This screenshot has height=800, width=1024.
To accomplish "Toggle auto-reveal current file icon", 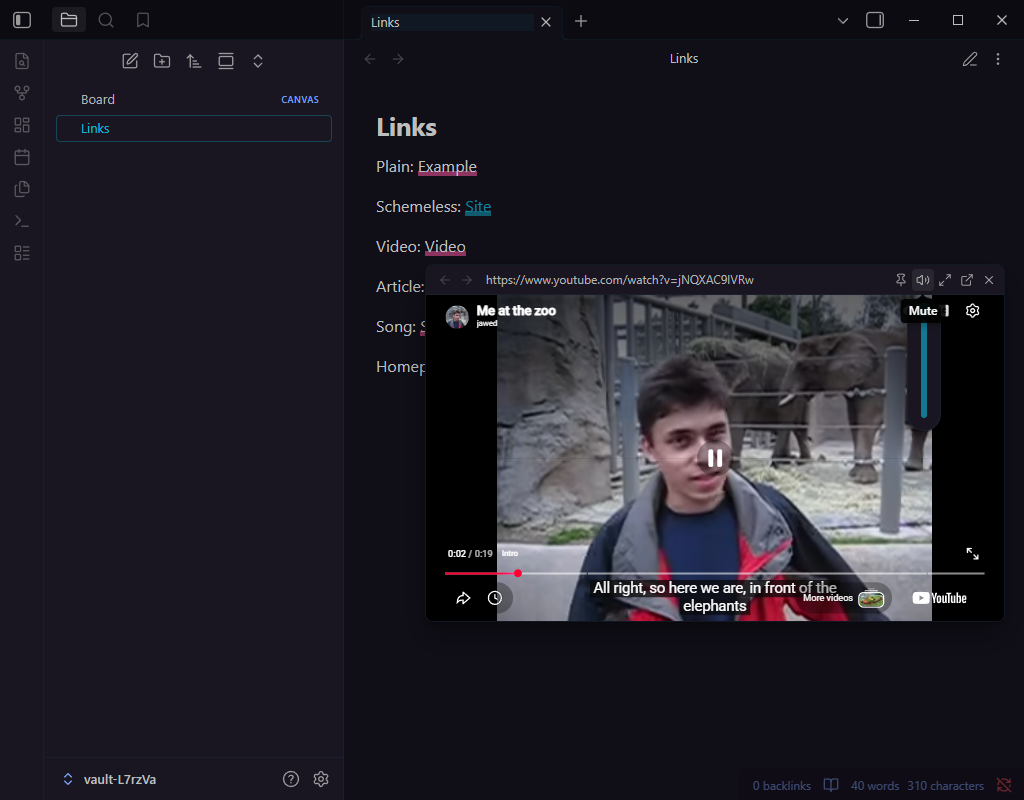I will (226, 61).
